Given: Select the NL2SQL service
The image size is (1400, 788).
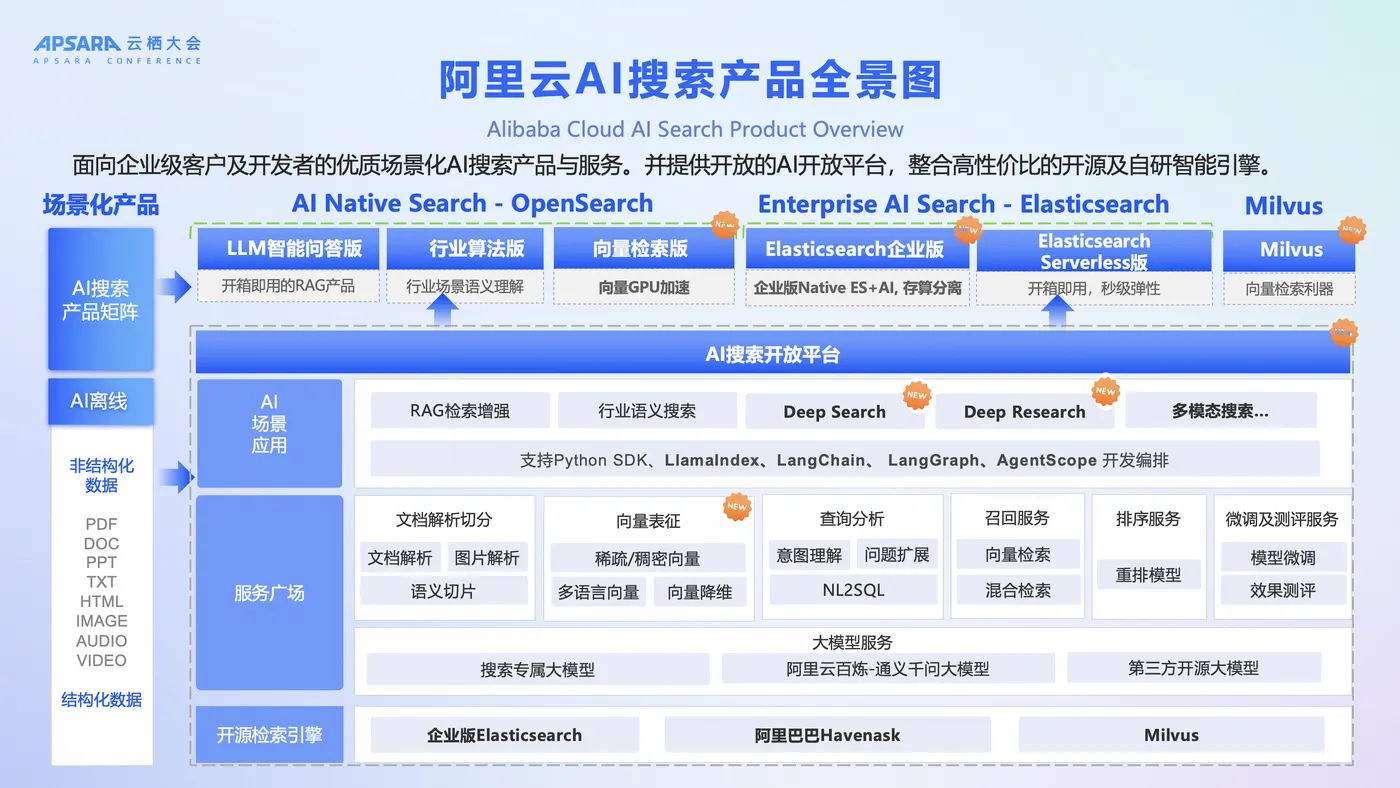Looking at the screenshot, I should 853,590.
